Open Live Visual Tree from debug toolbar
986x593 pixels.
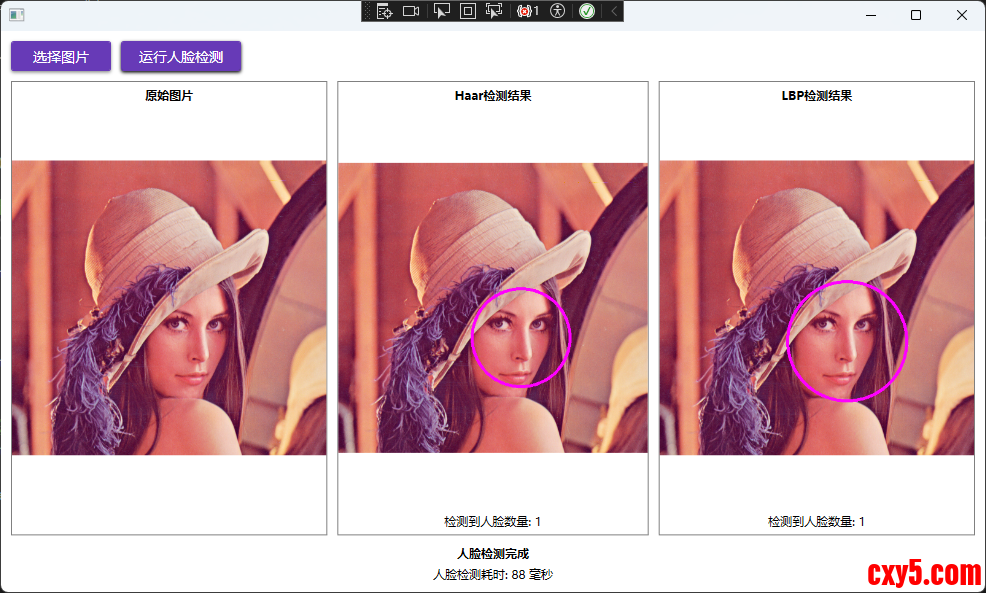[384, 11]
